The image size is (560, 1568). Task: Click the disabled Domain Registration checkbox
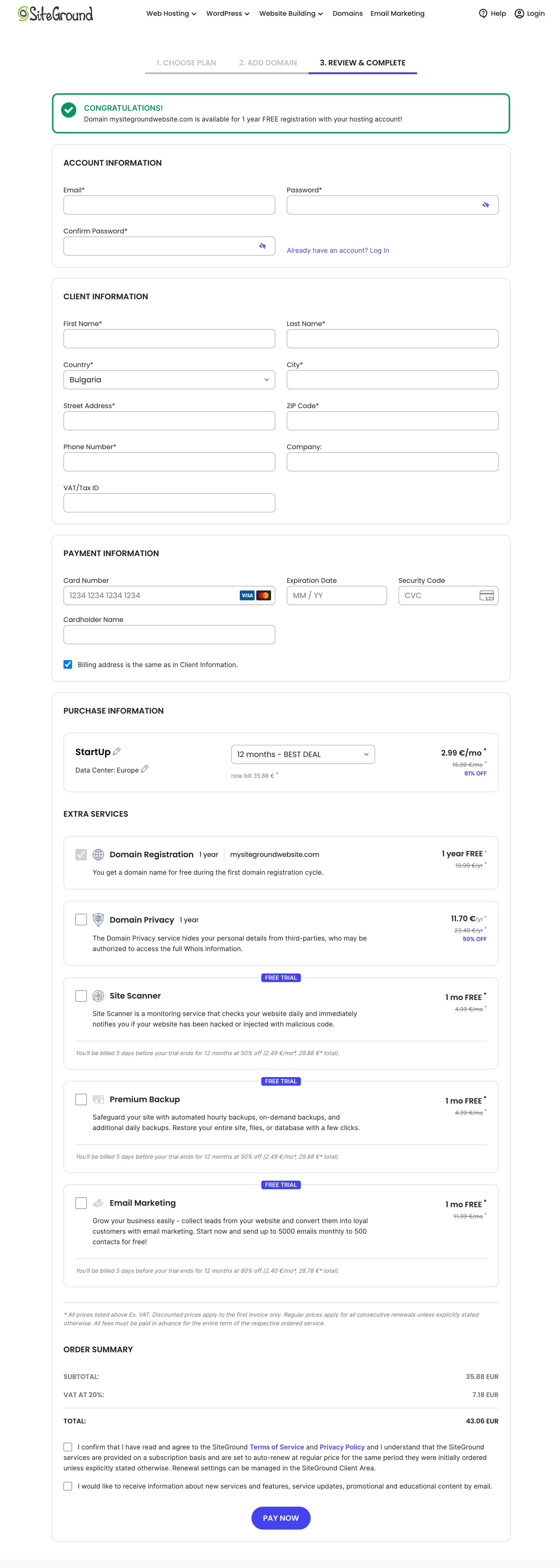[81, 855]
